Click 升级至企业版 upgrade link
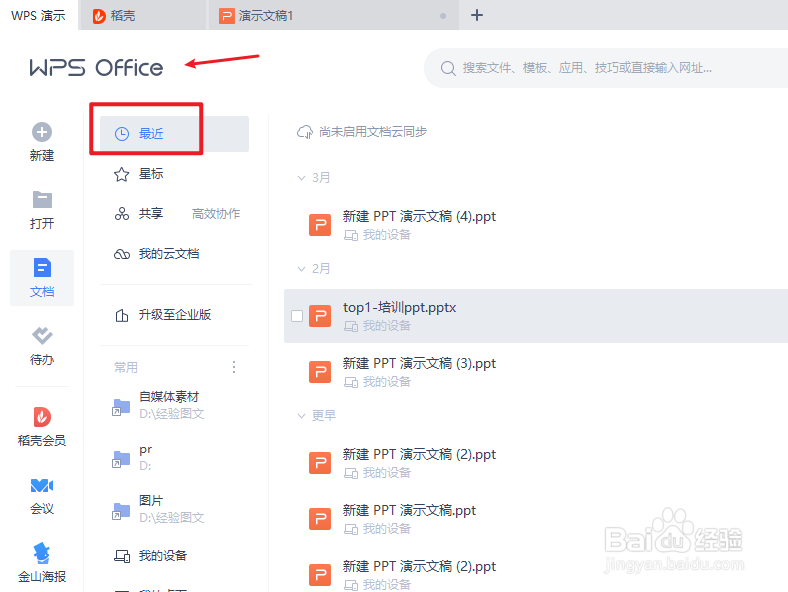788x592 pixels. point(174,315)
